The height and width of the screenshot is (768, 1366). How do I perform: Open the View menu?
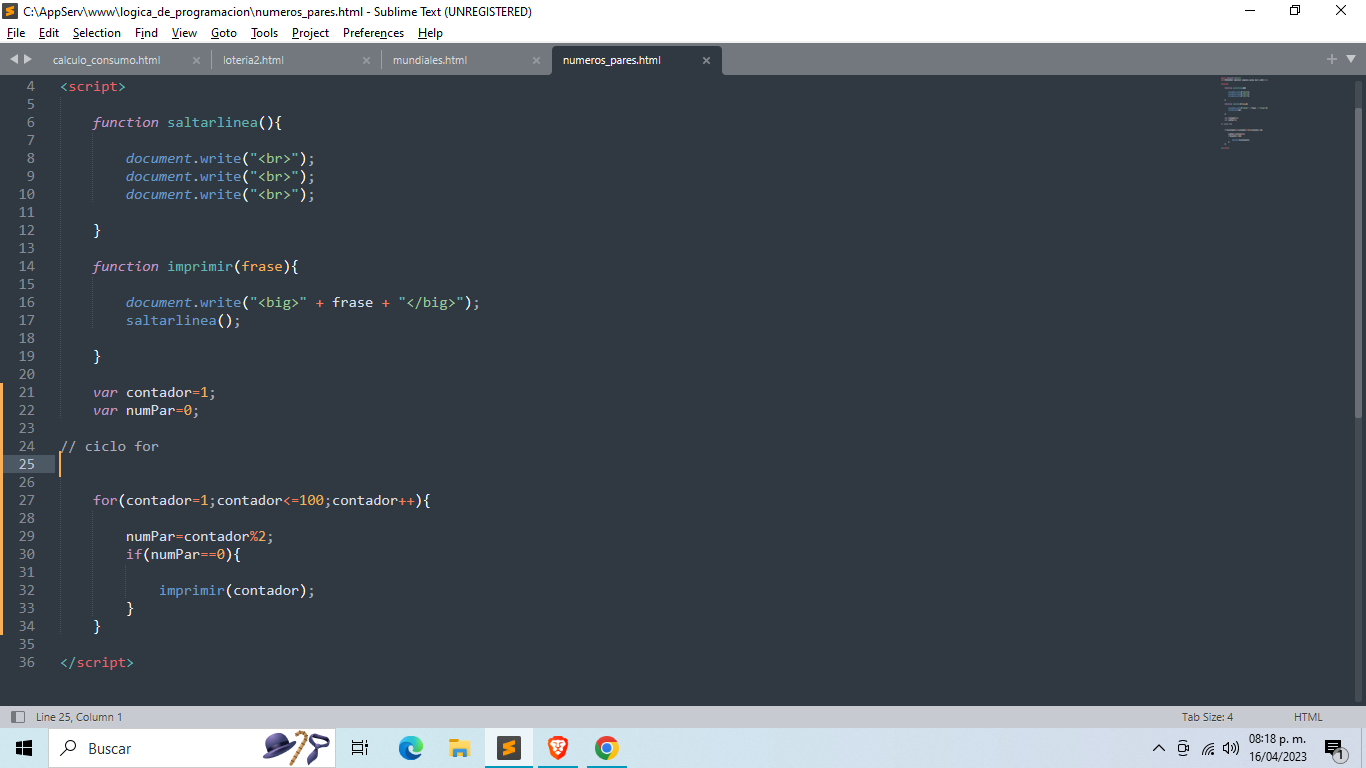click(184, 33)
